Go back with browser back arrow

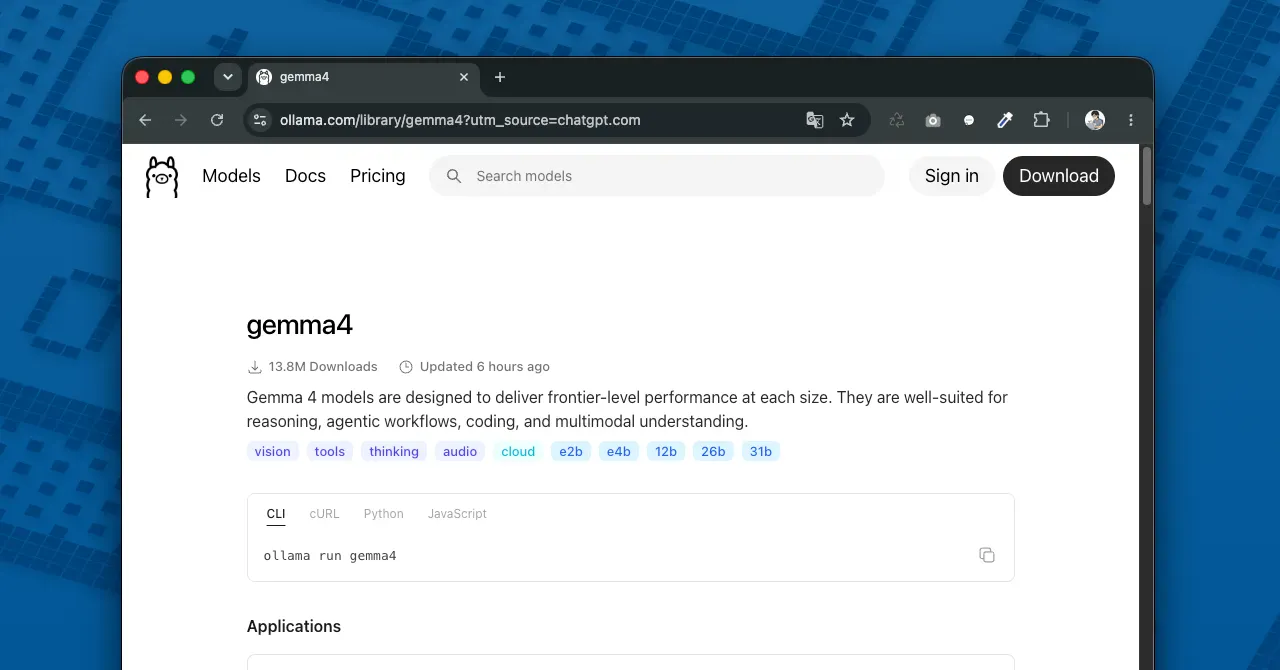click(x=145, y=120)
